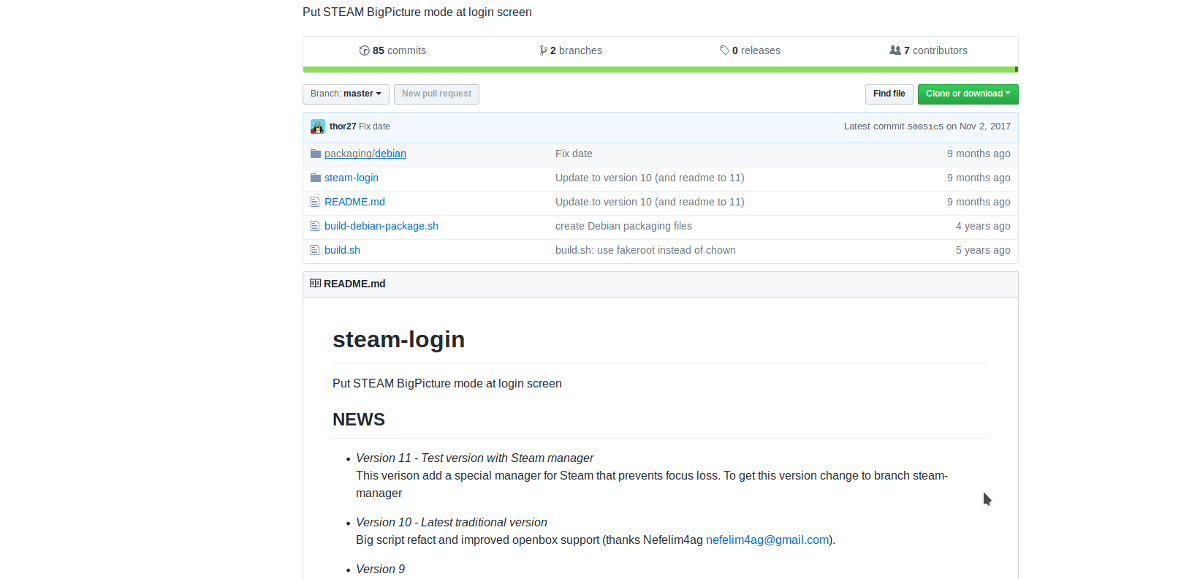Open build-debian-package.sh file

pos(381,226)
